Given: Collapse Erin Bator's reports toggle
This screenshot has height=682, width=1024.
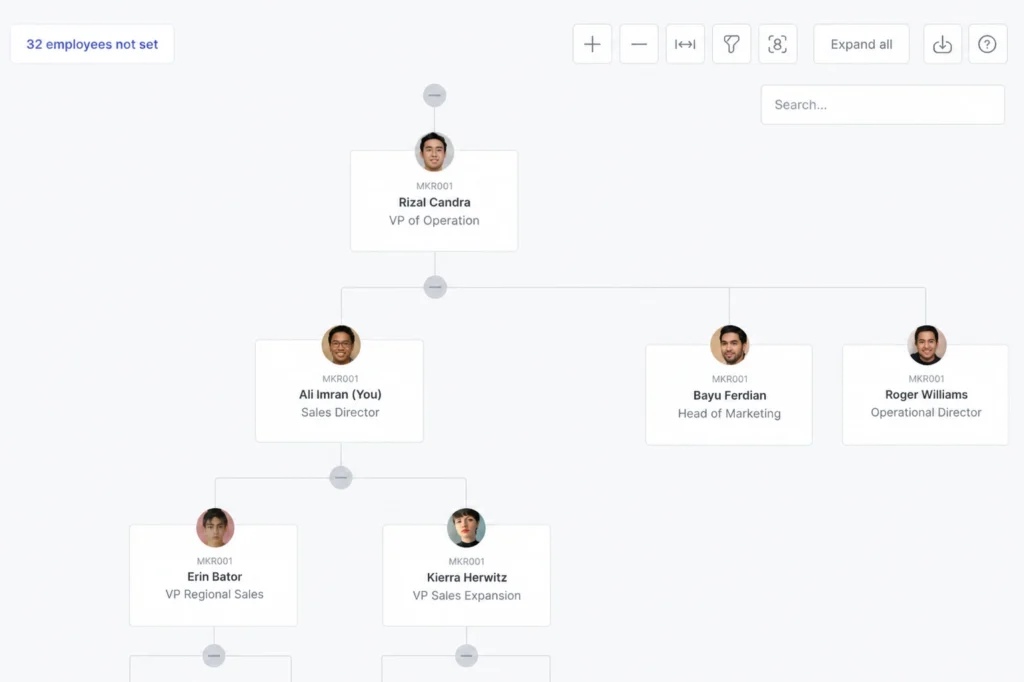Looking at the screenshot, I should click(x=214, y=655).
